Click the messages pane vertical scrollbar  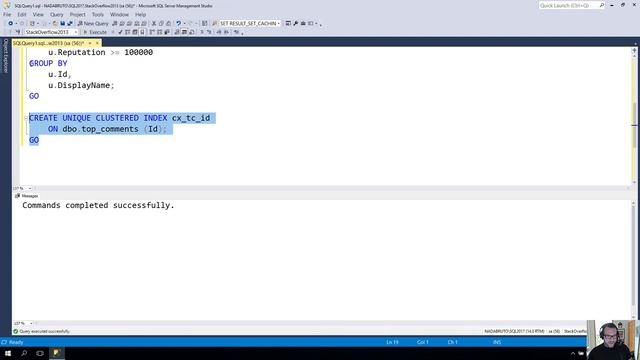coord(634,259)
